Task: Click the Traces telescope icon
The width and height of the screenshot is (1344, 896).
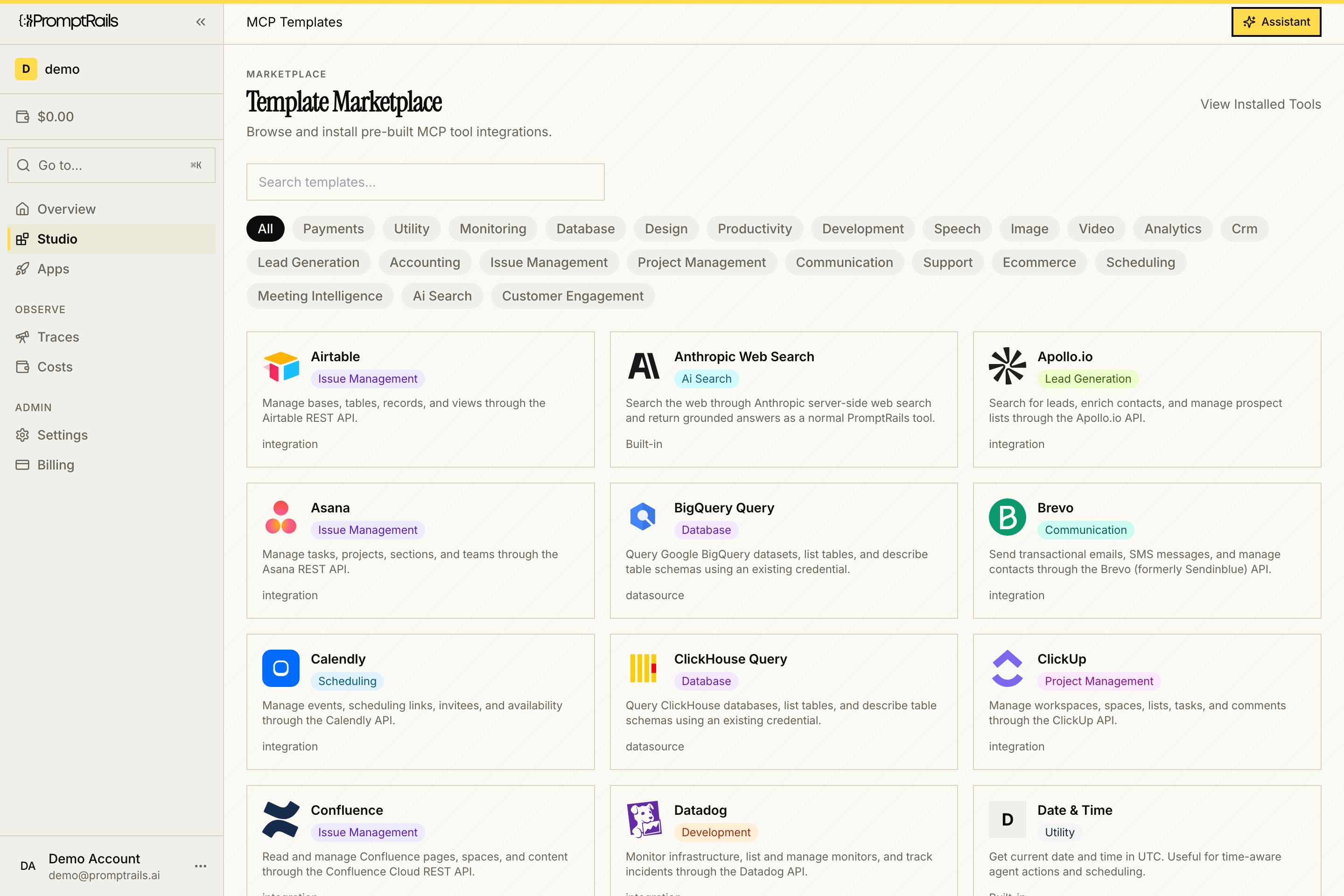Action: [x=22, y=337]
